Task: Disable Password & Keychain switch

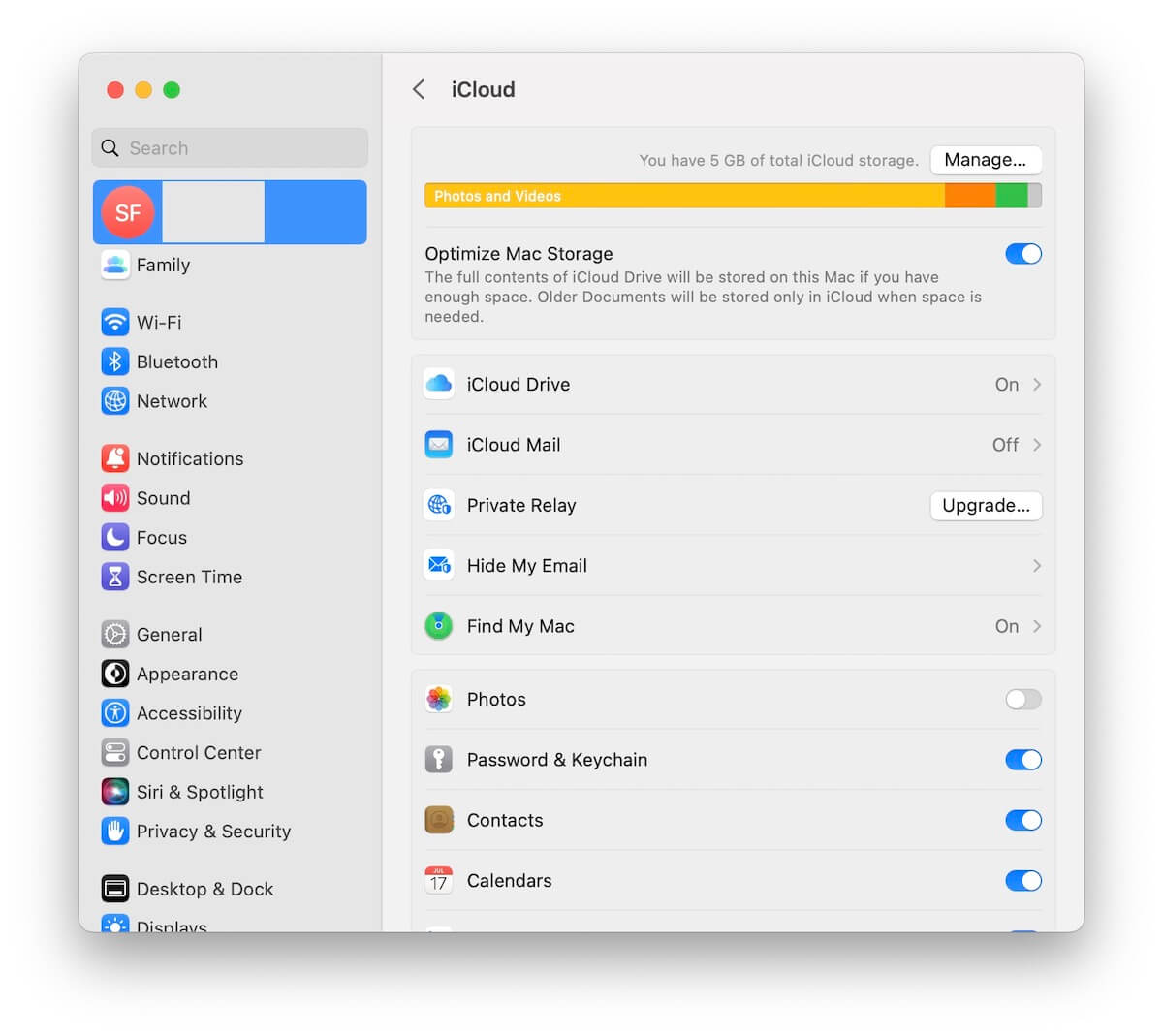Action: (x=1023, y=760)
